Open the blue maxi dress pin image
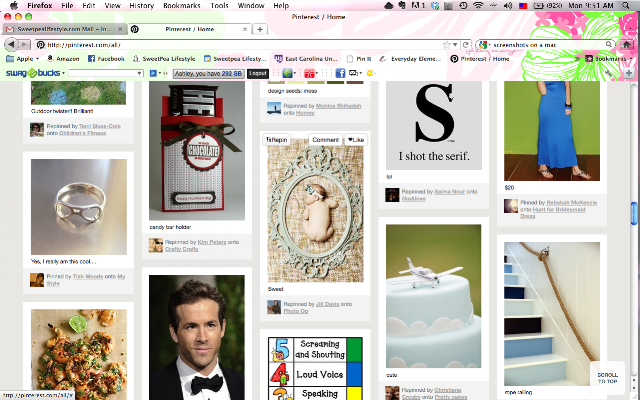 552,131
